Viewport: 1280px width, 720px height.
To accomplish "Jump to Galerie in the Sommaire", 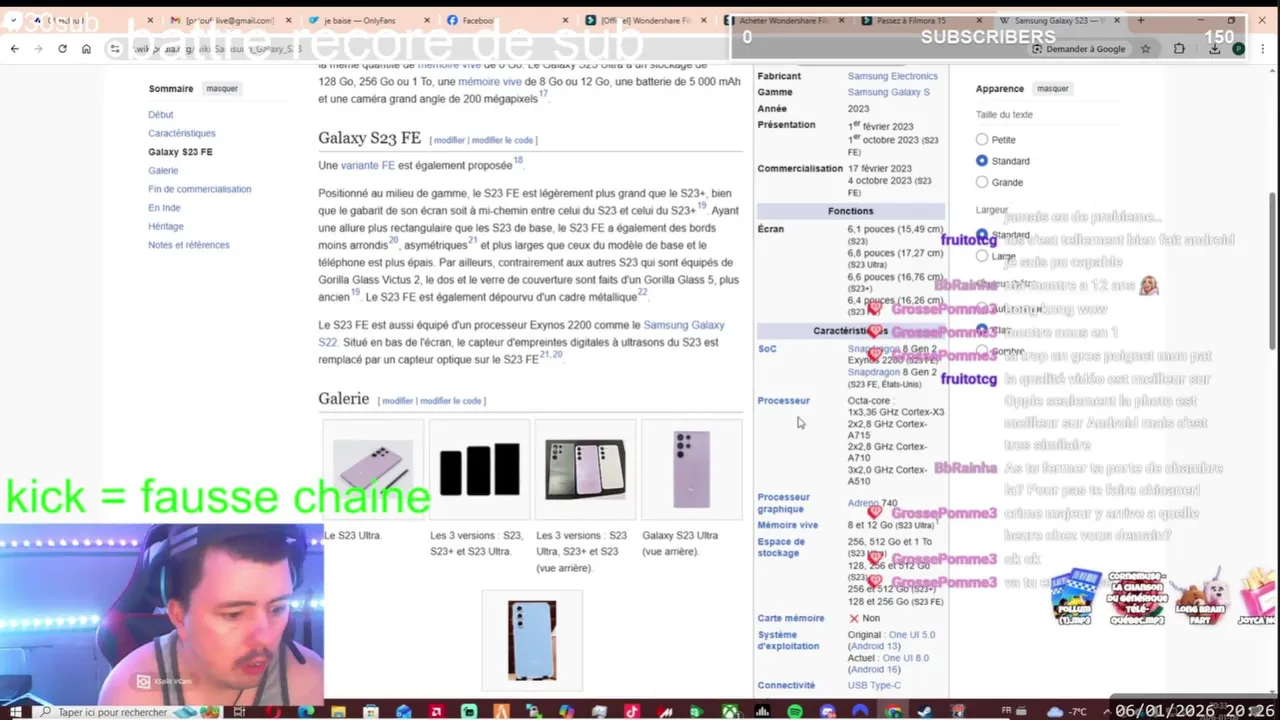I will pyautogui.click(x=163, y=170).
